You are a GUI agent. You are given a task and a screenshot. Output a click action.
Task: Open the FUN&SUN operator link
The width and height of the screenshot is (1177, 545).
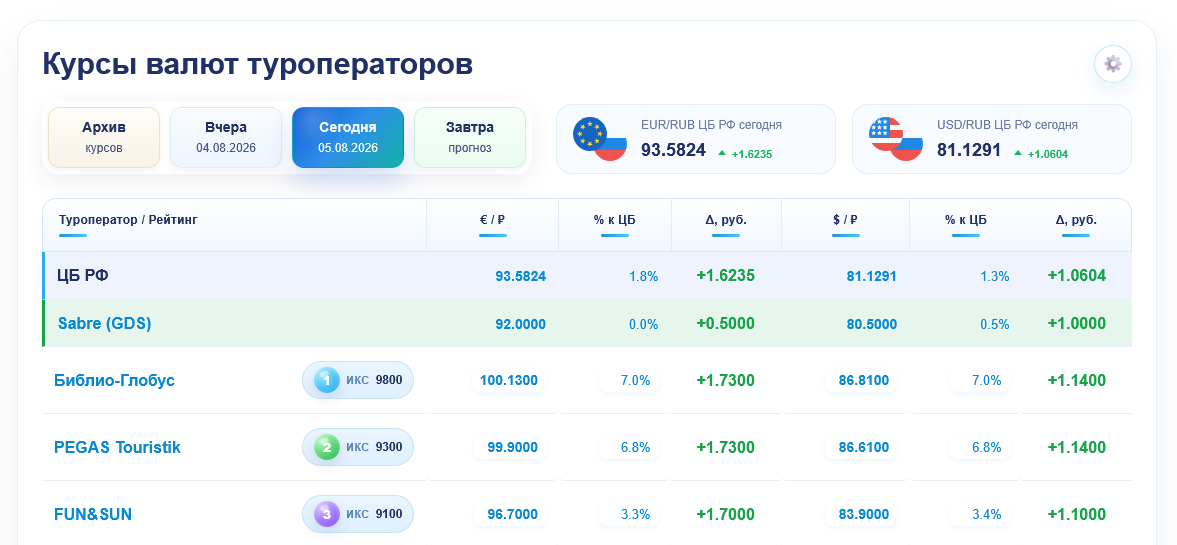click(93, 514)
